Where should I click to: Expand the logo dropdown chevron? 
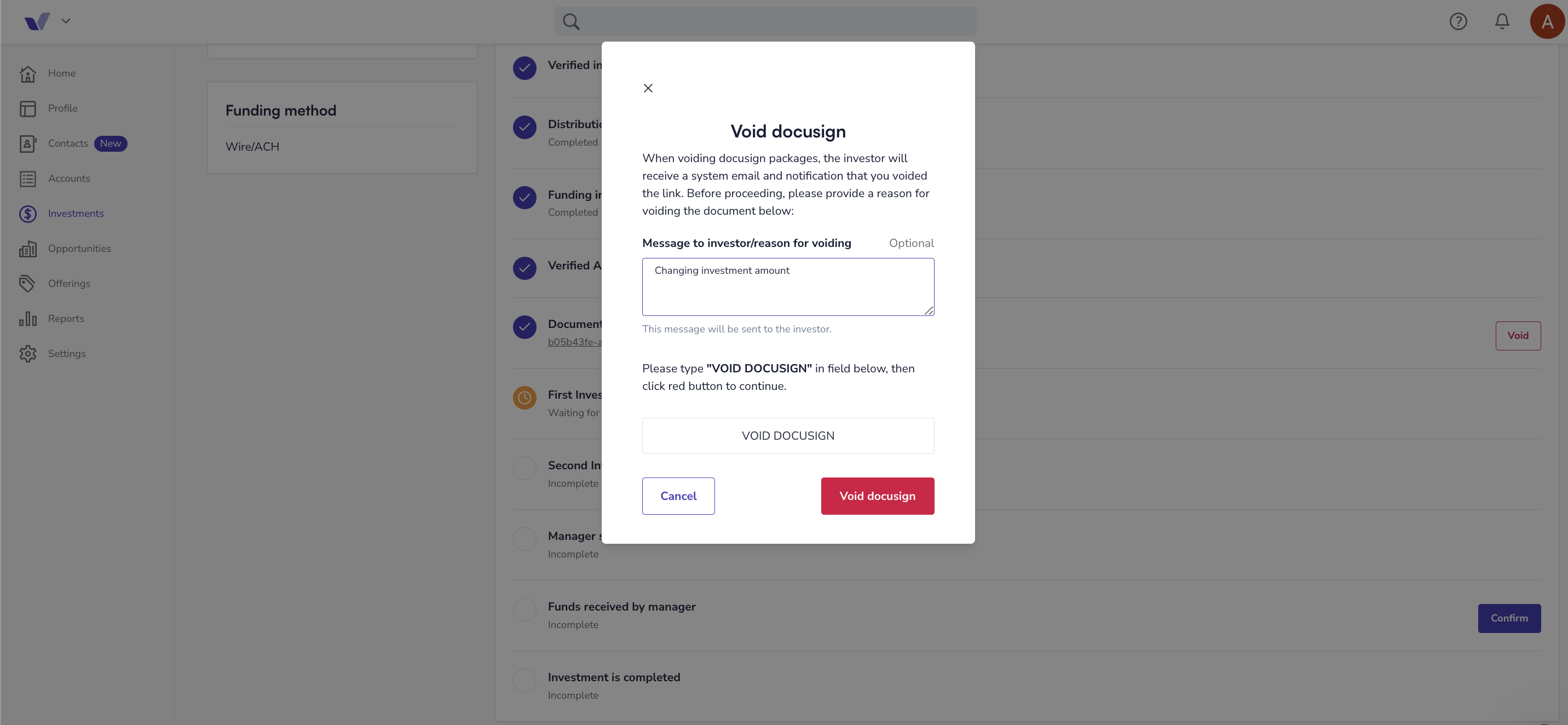pyautogui.click(x=66, y=21)
